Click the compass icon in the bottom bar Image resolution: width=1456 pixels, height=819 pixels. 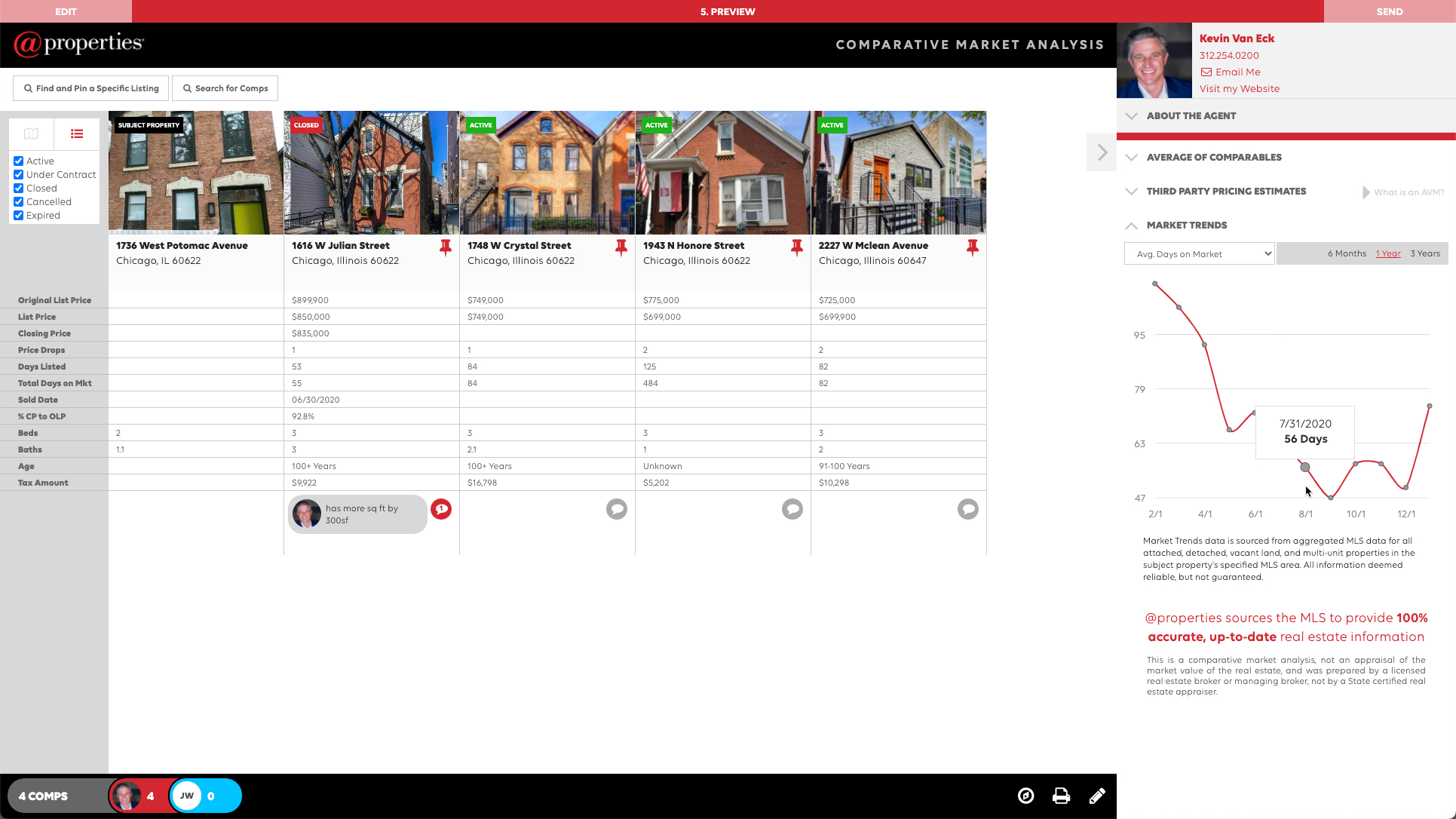(x=1025, y=796)
